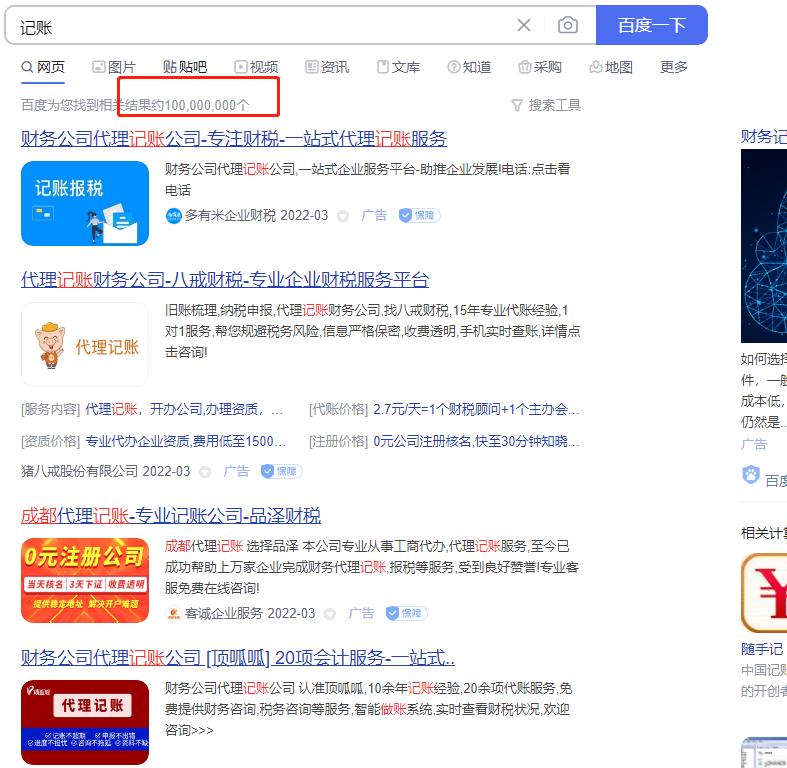Click the 多有米企业财税 logo icon
This screenshot has width=787, height=768.
tap(173, 216)
